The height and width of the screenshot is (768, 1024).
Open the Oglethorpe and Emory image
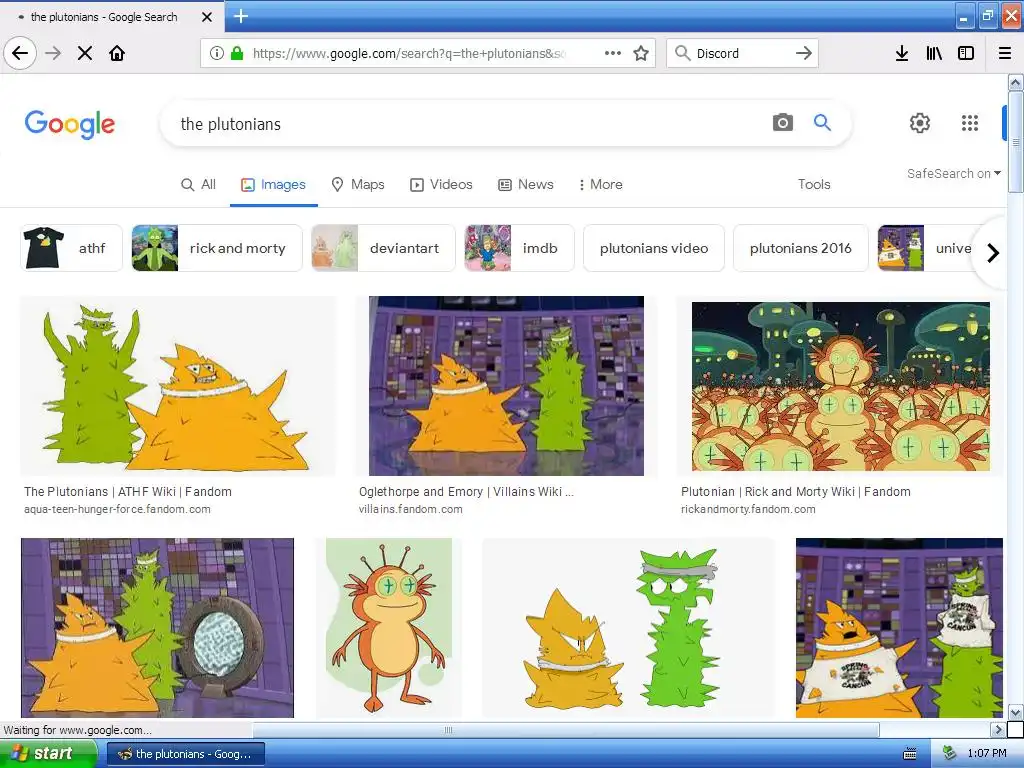[x=506, y=386]
